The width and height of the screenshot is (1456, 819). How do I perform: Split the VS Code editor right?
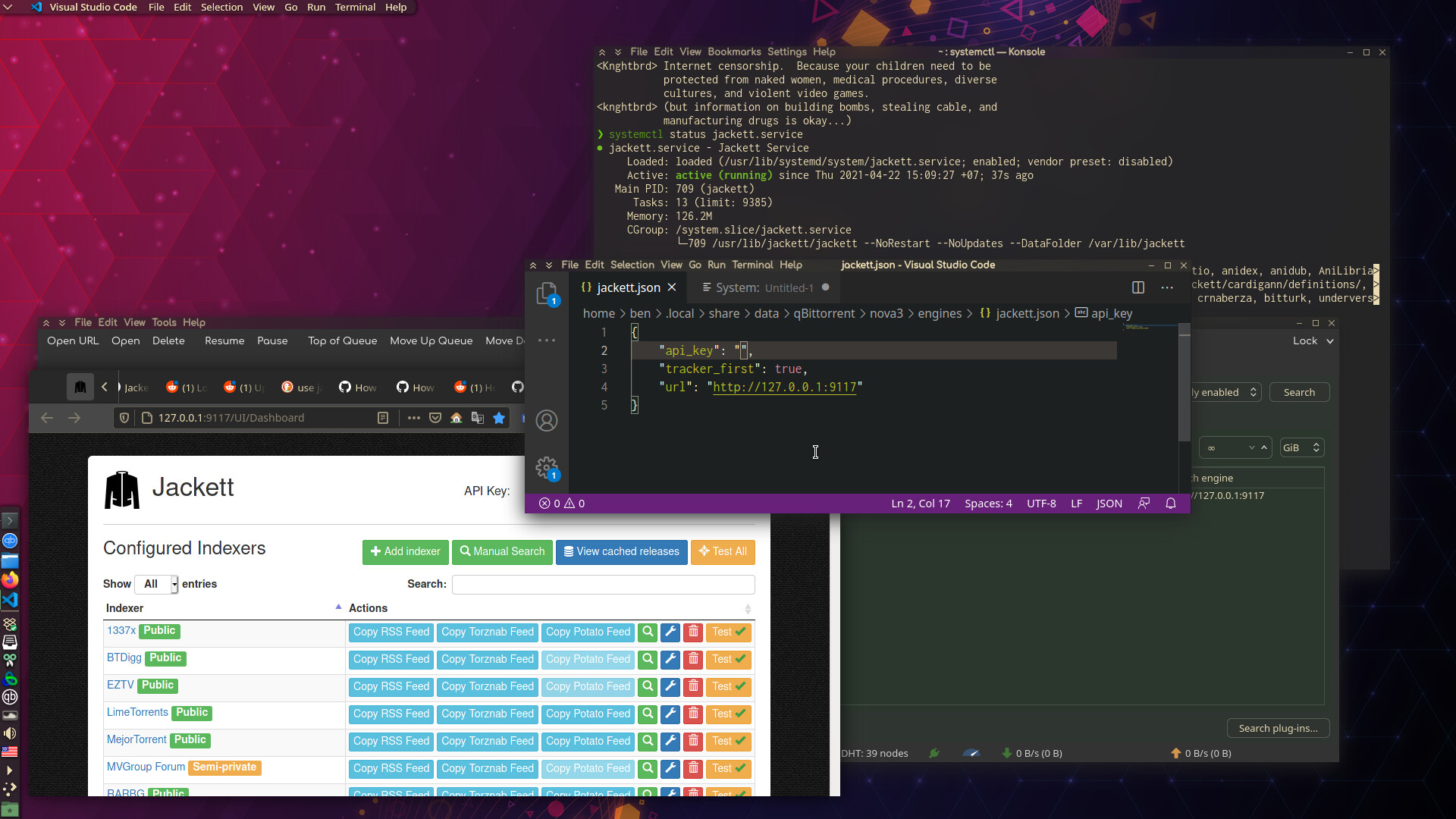coord(1138,287)
